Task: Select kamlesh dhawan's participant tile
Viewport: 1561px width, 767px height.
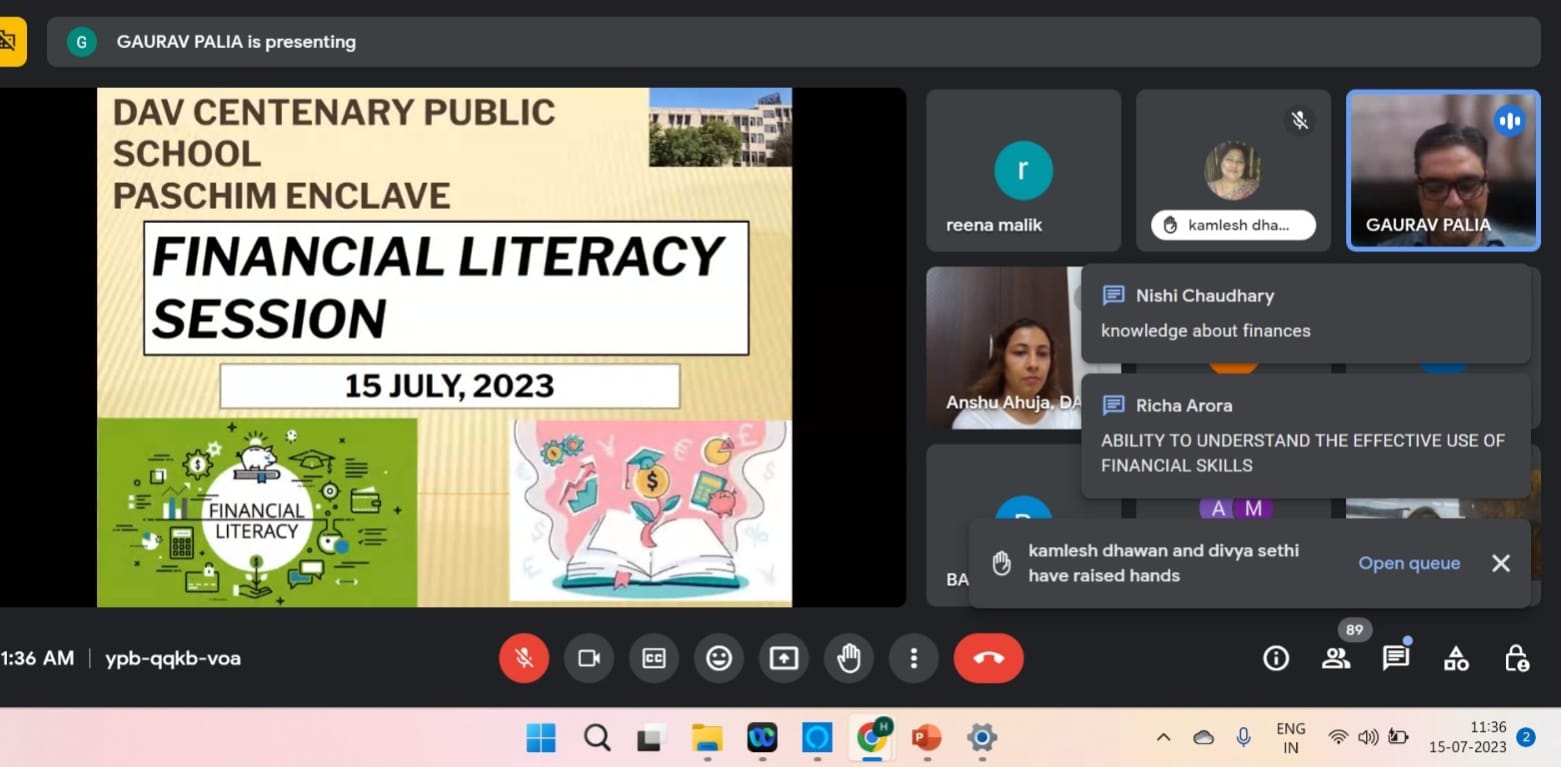Action: tap(1233, 170)
